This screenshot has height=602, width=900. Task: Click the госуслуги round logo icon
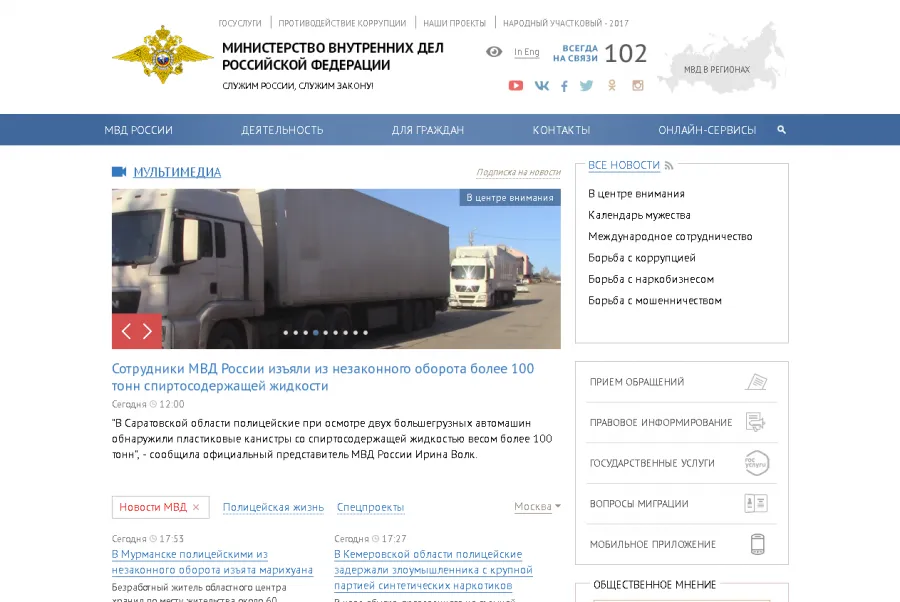[757, 463]
